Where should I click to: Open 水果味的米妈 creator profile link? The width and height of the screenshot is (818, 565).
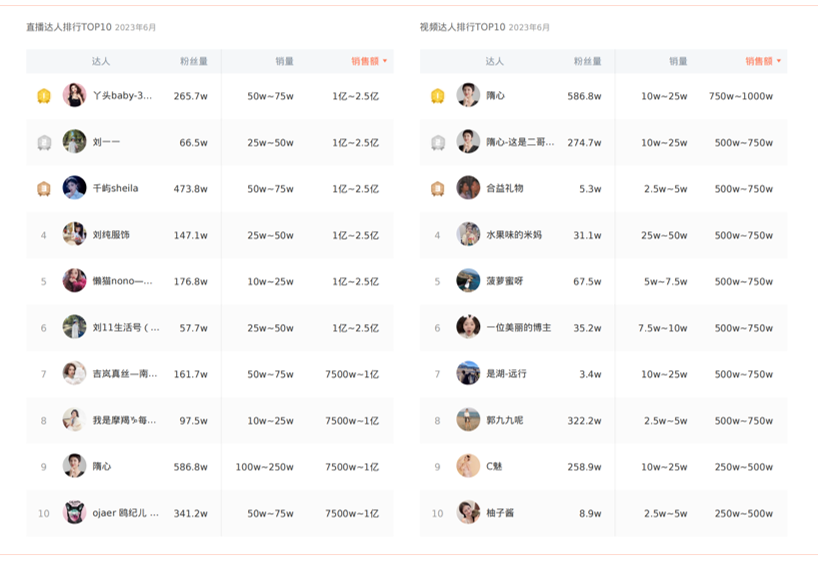(514, 235)
